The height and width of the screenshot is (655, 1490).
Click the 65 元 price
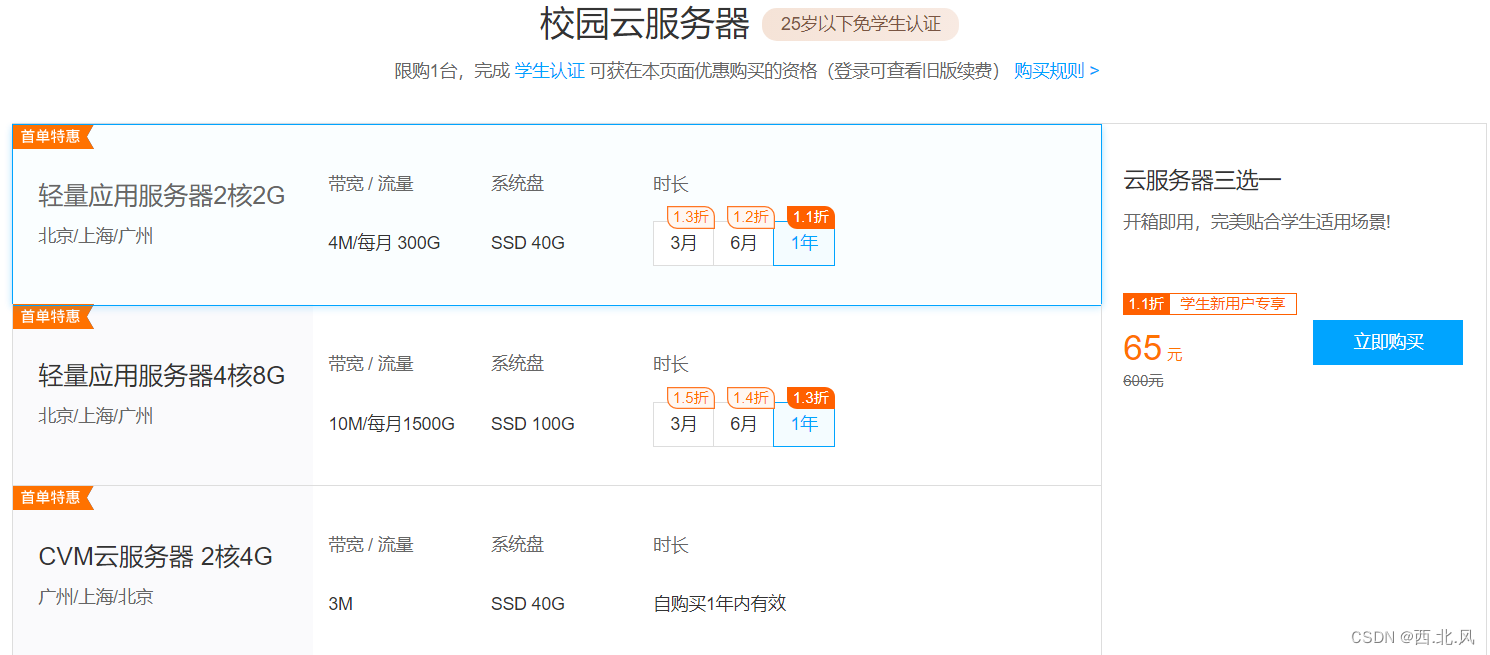[x=1153, y=349]
